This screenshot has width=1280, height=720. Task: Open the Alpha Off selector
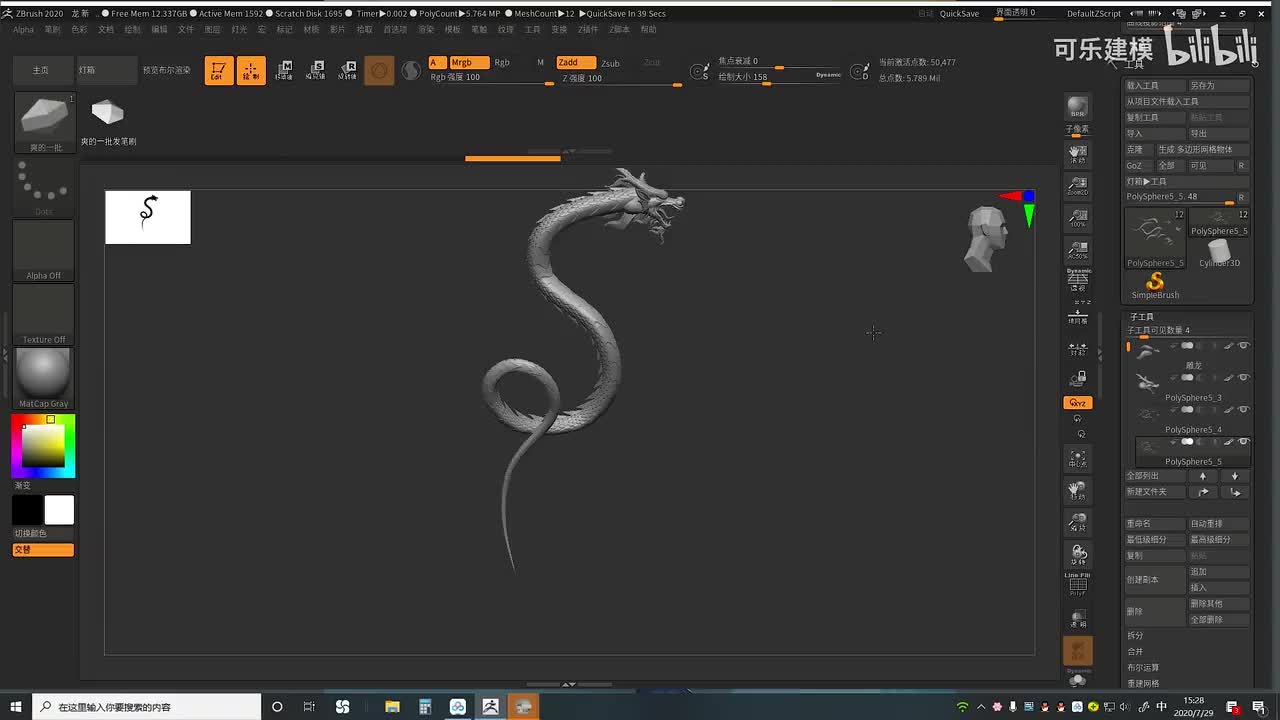(x=44, y=251)
